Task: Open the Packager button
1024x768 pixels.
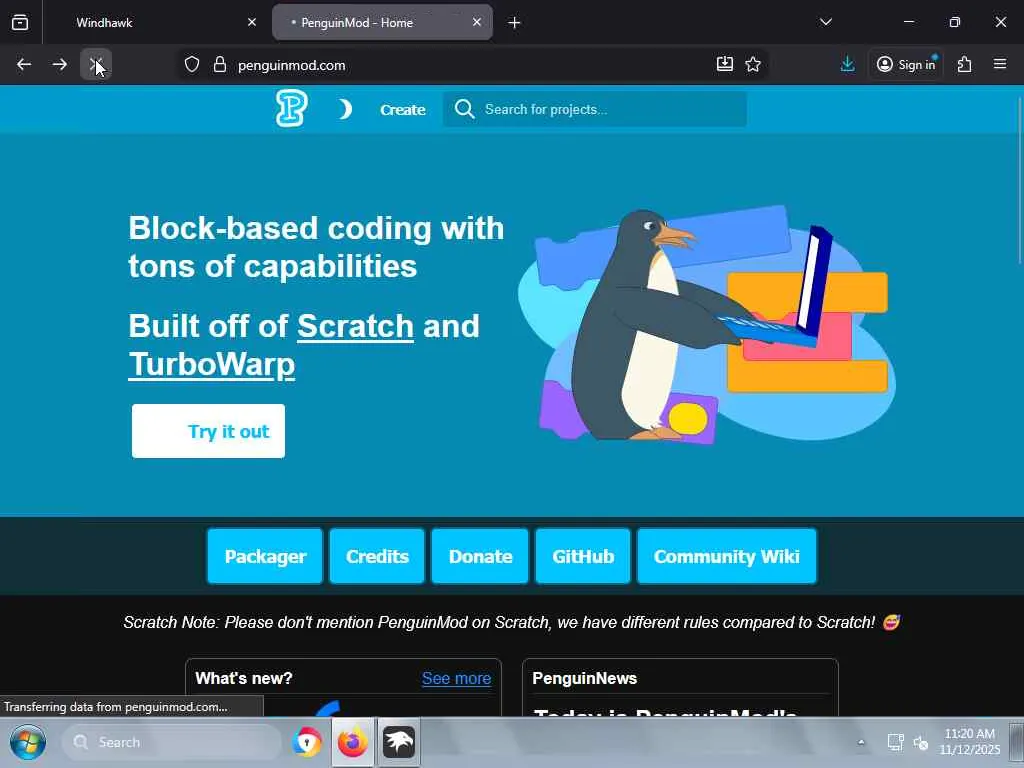Action: coord(265,556)
